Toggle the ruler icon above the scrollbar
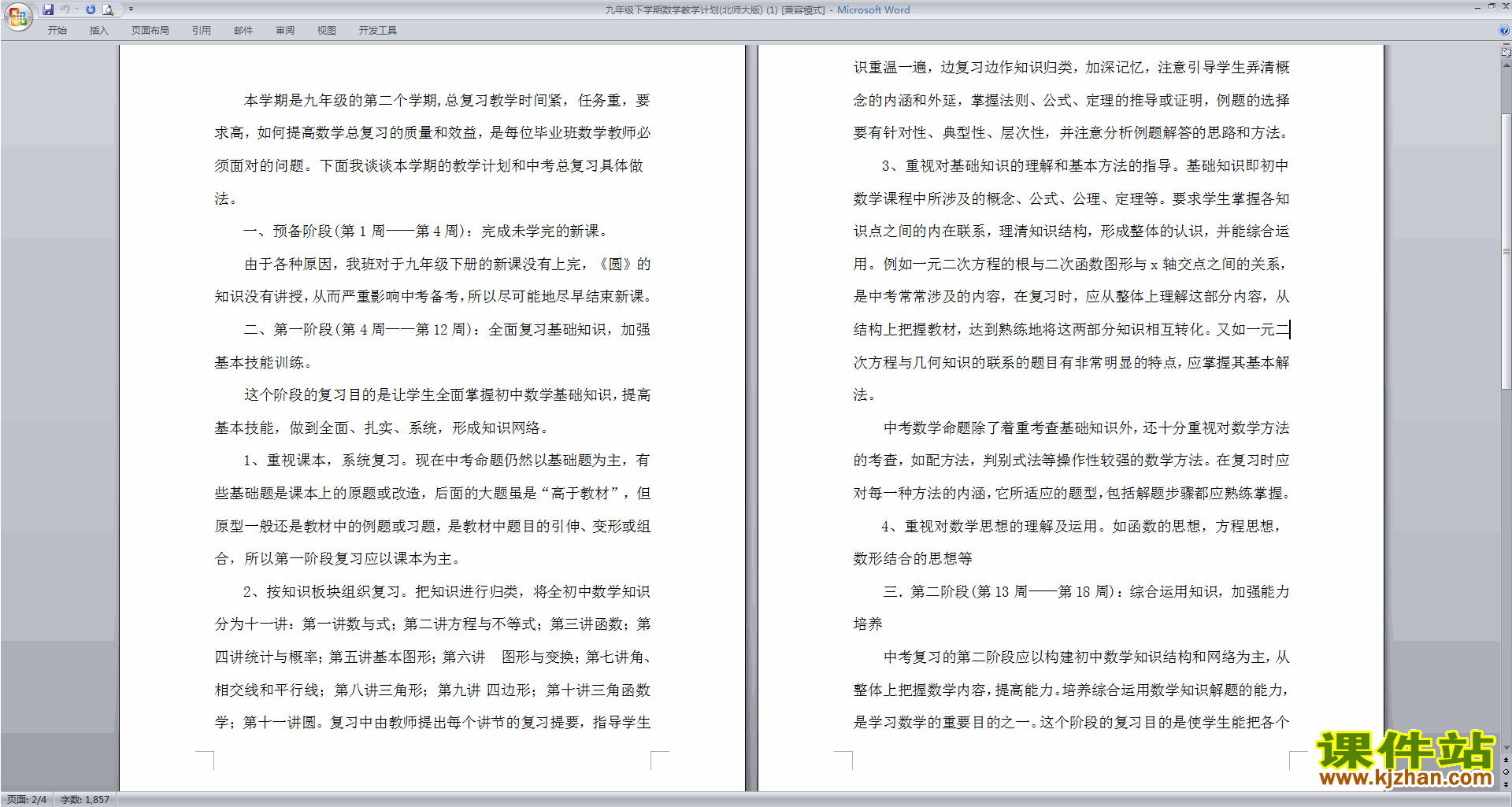This screenshot has width=1512, height=807. pos(1506,53)
